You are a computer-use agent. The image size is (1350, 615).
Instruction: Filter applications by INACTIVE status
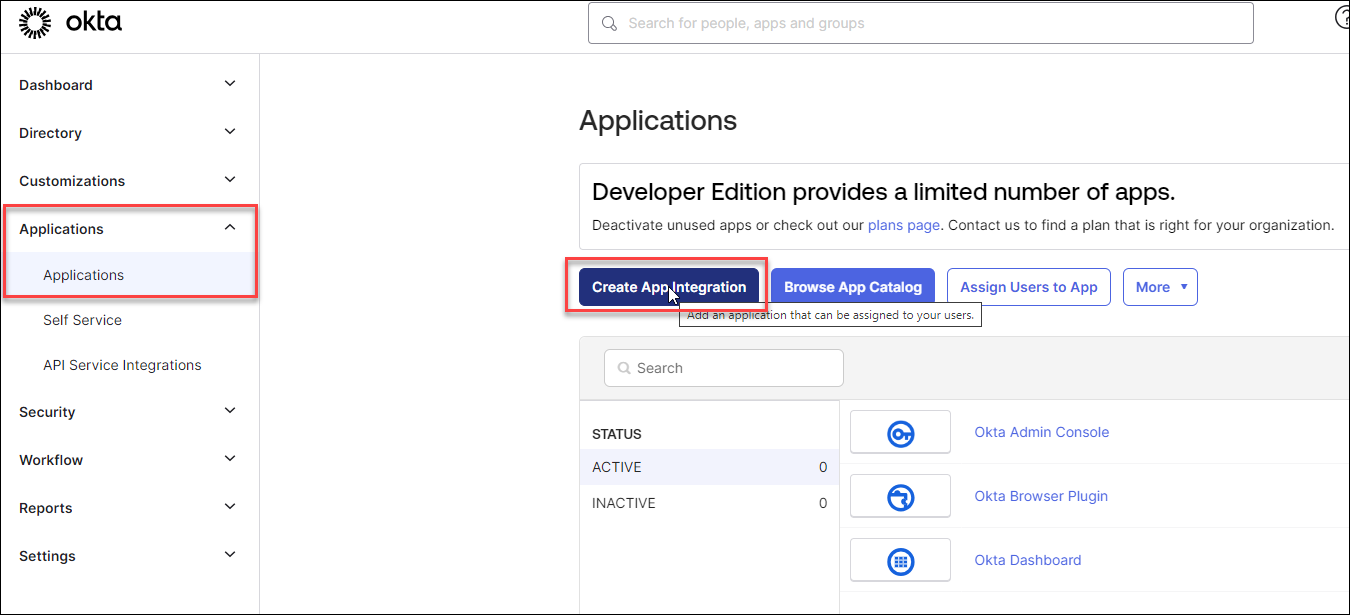[623, 503]
